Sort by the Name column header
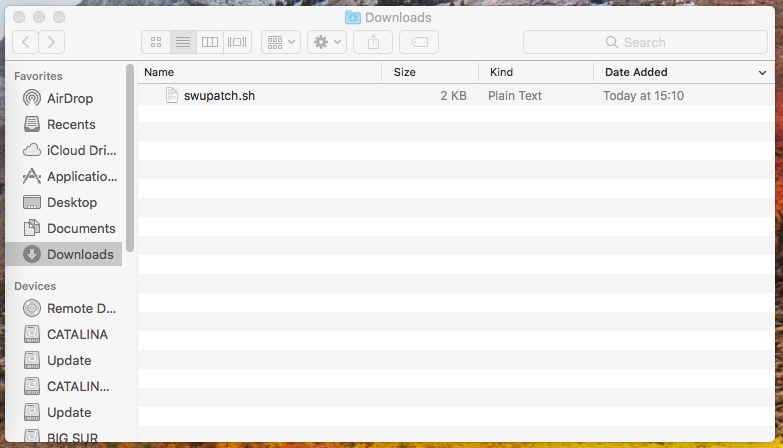 tap(260, 72)
